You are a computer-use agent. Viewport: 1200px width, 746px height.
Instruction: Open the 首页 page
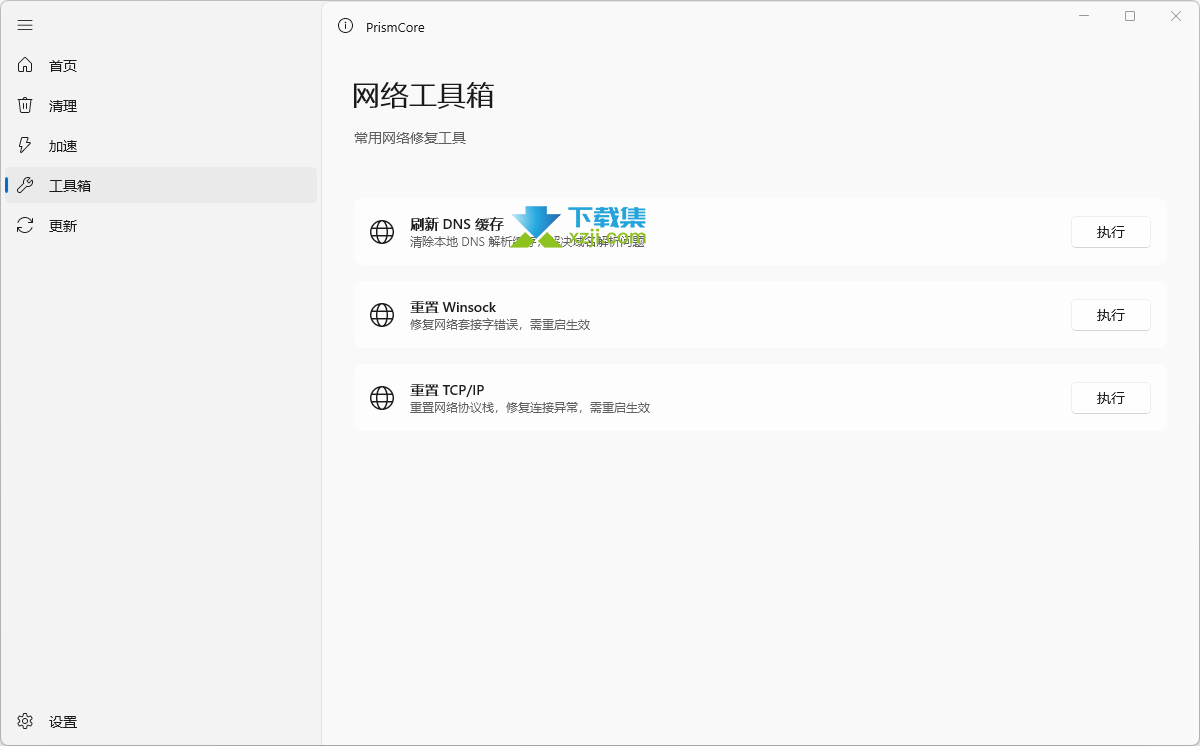160,65
